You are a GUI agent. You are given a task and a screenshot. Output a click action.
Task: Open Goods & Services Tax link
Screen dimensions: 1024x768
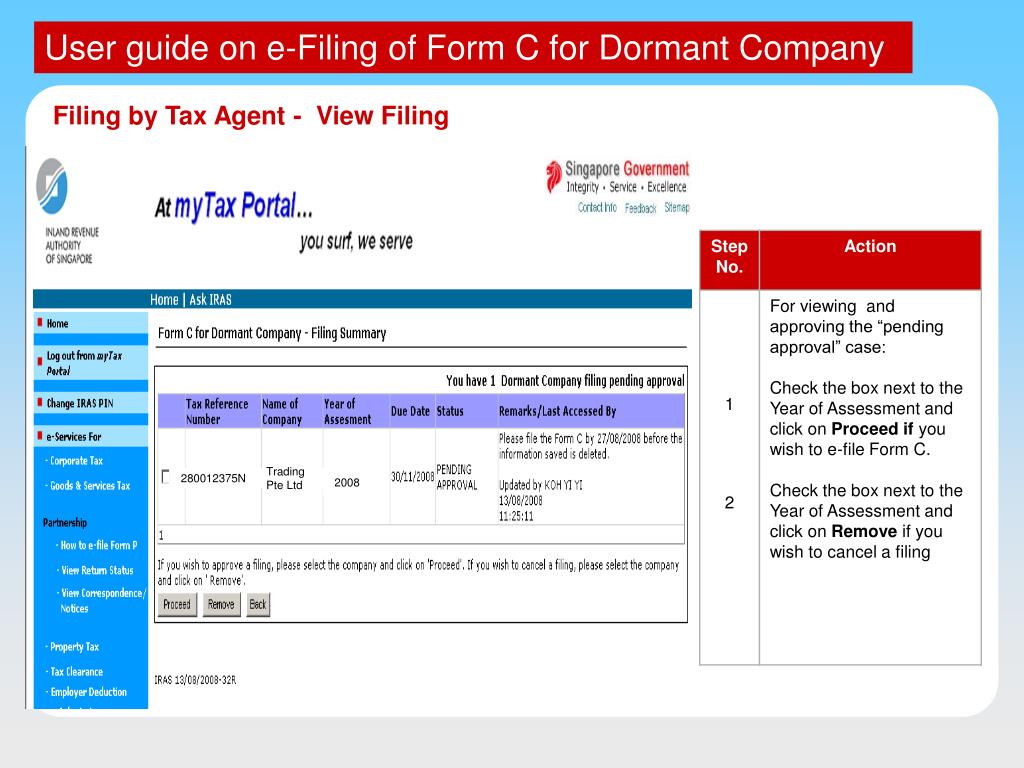tap(88, 486)
